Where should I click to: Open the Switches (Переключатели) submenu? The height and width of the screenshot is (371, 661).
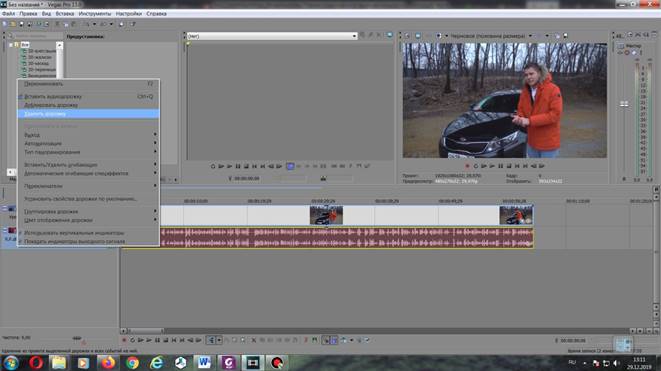point(88,186)
